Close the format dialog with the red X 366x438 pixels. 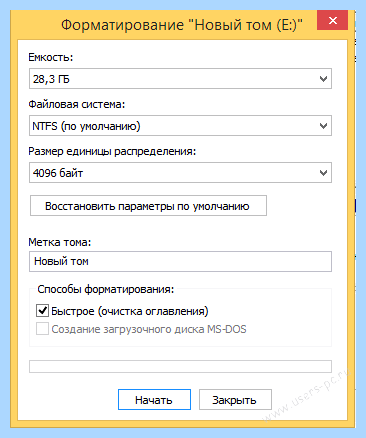tap(332, 21)
